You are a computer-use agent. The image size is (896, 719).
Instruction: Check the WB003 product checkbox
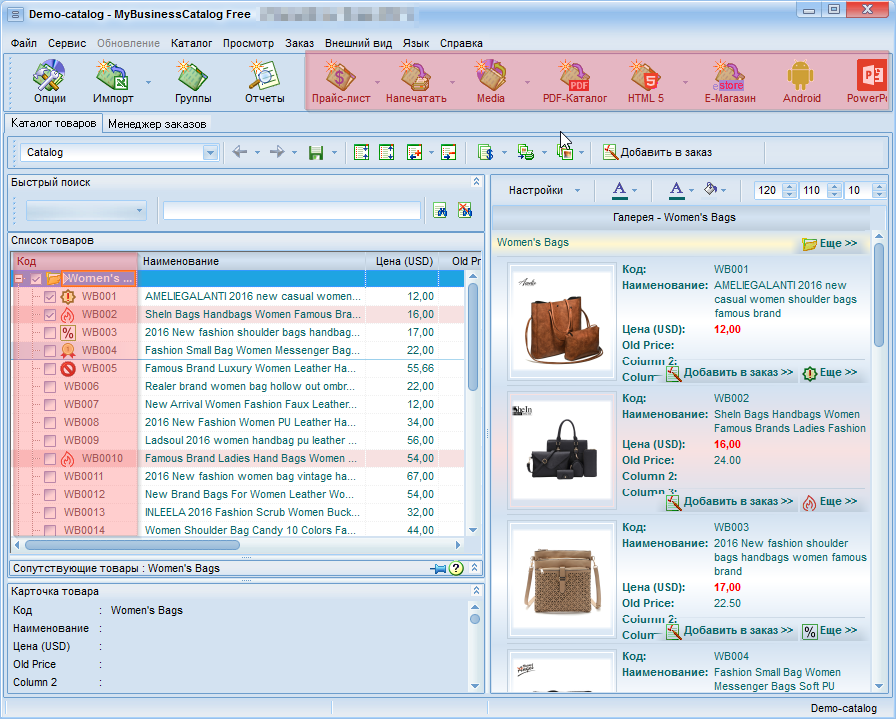click(x=50, y=333)
